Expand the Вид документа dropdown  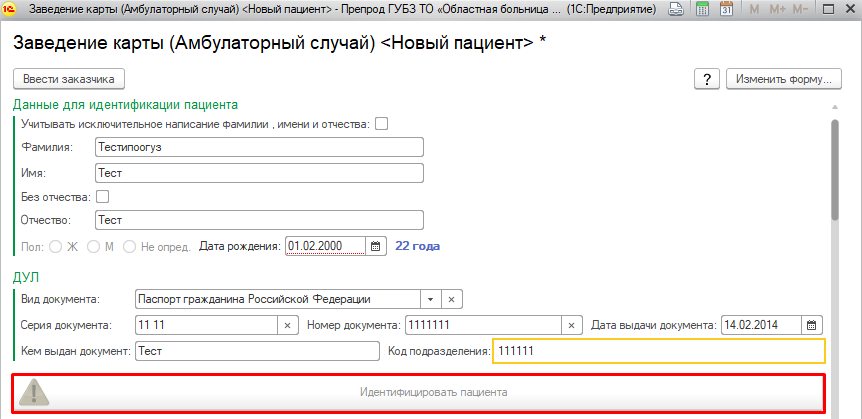429,299
